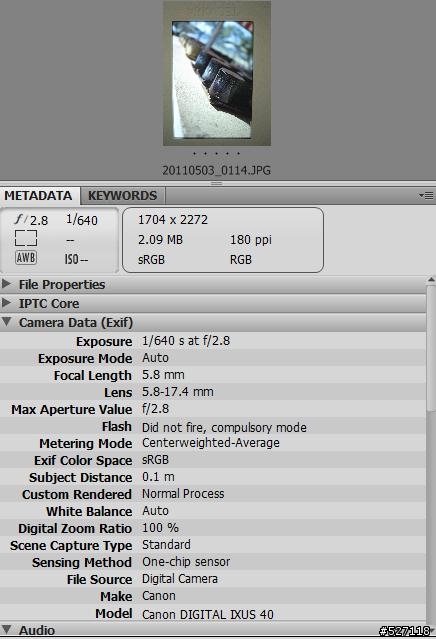Click the scrollbar up arrow
Screen dimensions: 436x639
pyautogui.click(x=431, y=280)
